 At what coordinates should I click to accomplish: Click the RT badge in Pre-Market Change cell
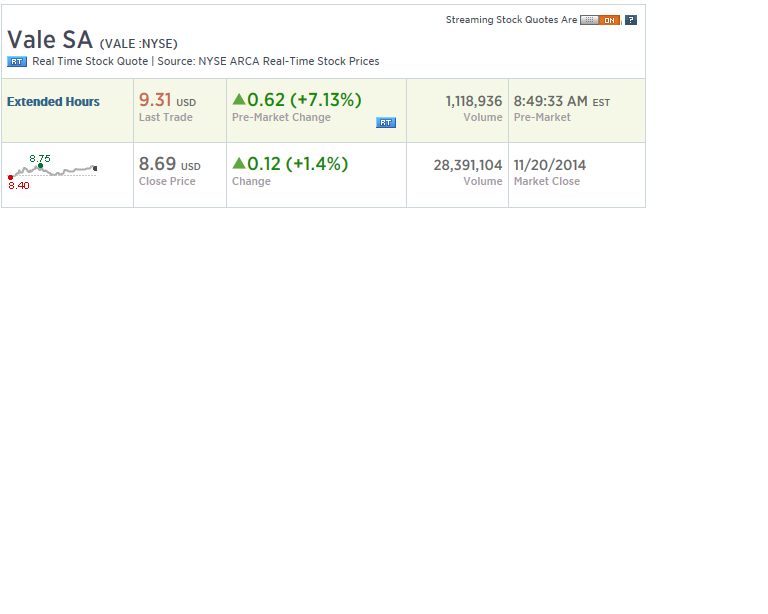click(x=386, y=122)
